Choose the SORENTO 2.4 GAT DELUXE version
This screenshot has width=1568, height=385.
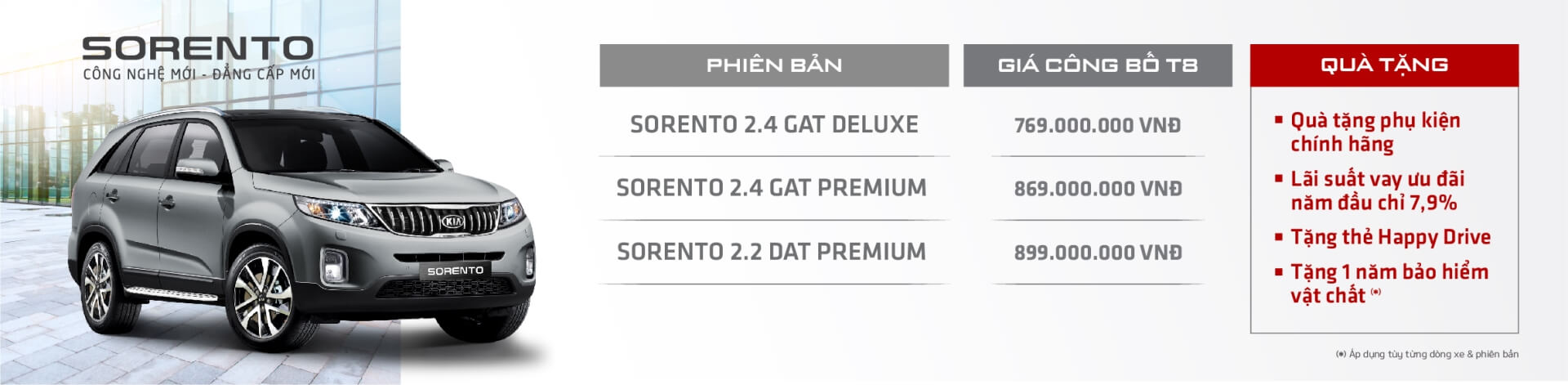773,125
